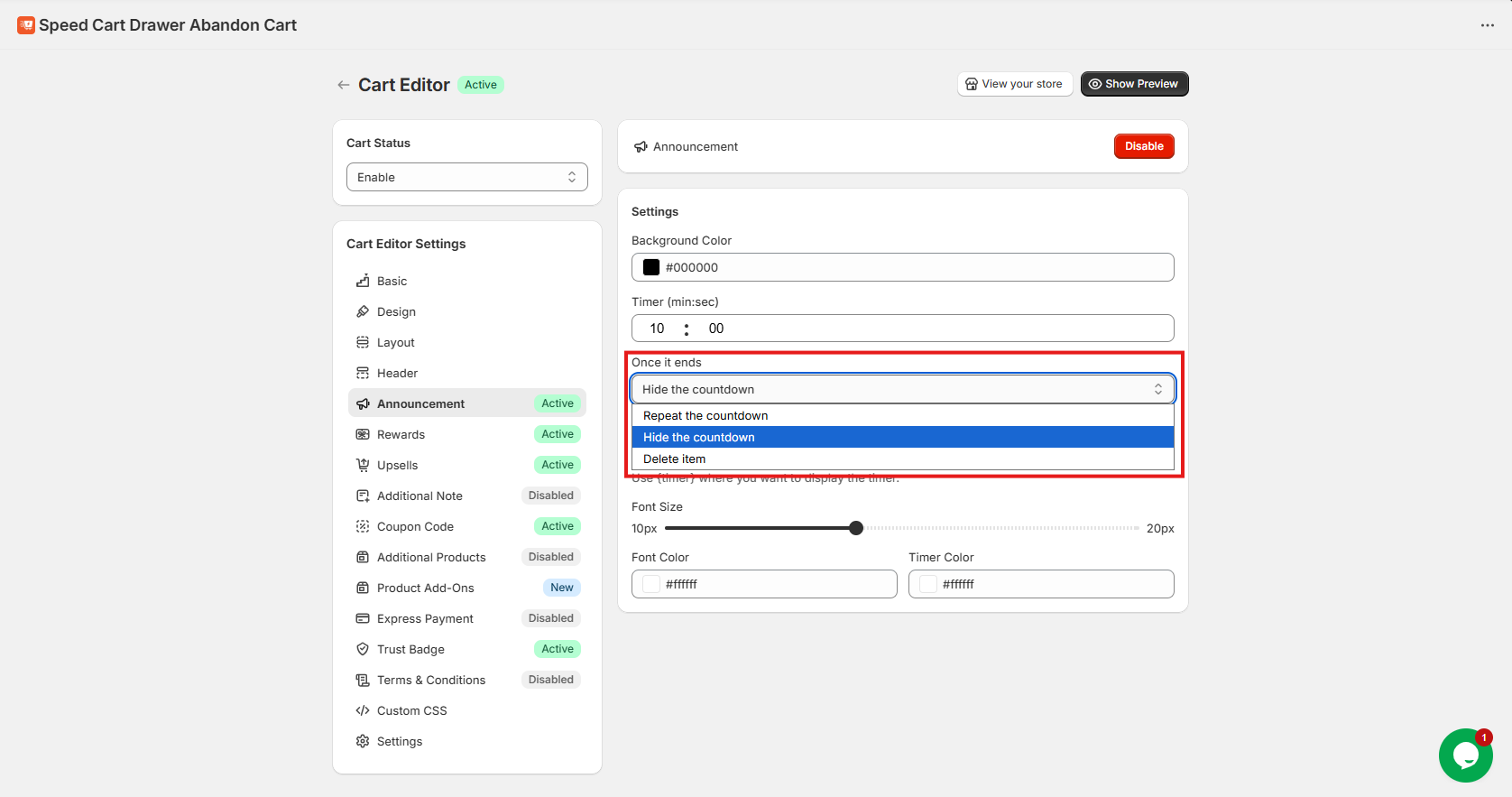
Task: Click the Design brush icon
Action: tap(363, 311)
